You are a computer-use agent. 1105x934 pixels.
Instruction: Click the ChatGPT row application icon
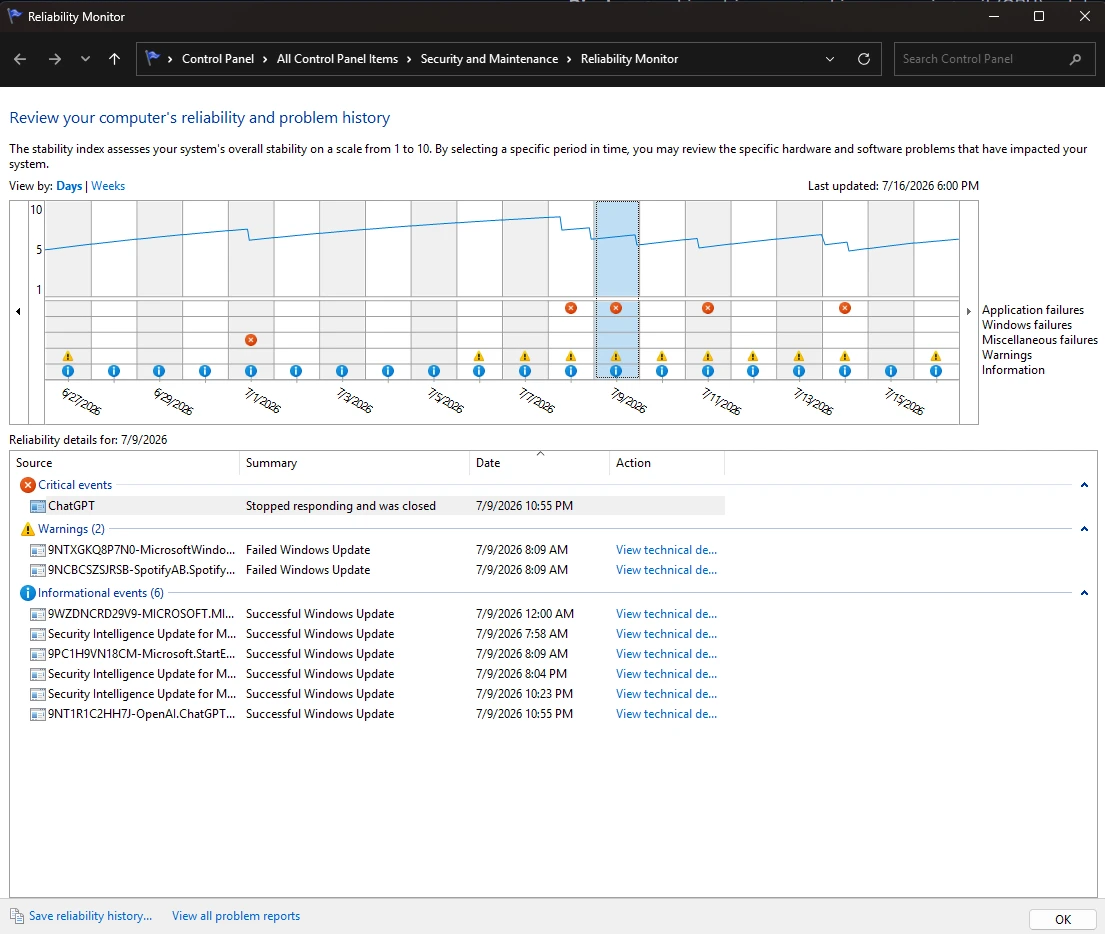click(x=37, y=506)
